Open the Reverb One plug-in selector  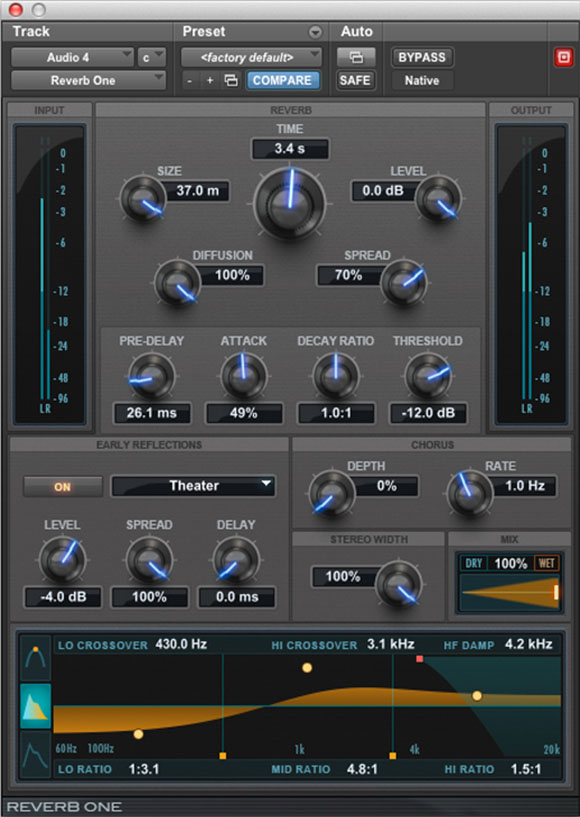click(x=88, y=80)
